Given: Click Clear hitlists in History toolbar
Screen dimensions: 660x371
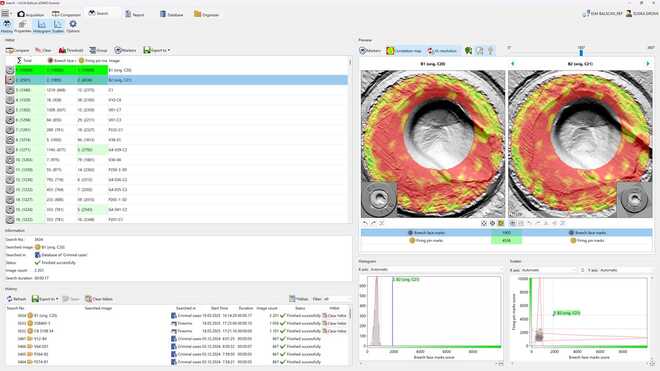Looking at the screenshot, I should 99,299.
